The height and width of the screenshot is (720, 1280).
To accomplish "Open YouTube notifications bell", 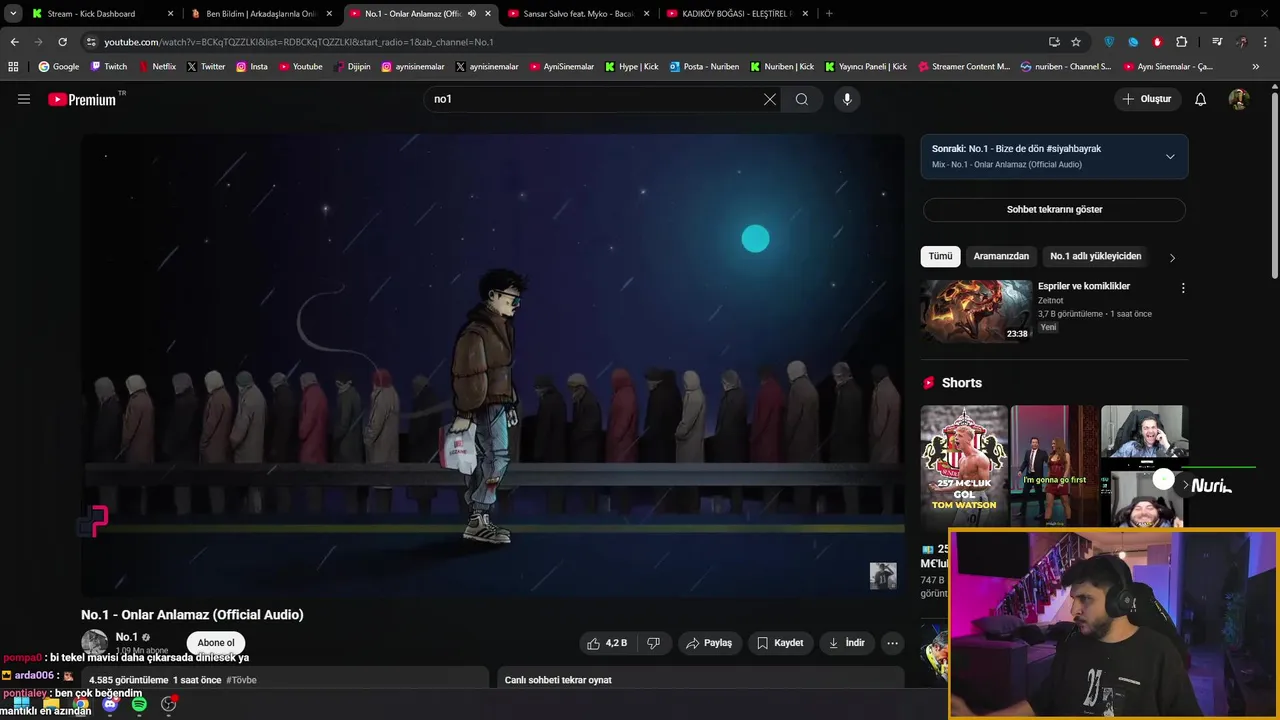I will (x=1201, y=99).
